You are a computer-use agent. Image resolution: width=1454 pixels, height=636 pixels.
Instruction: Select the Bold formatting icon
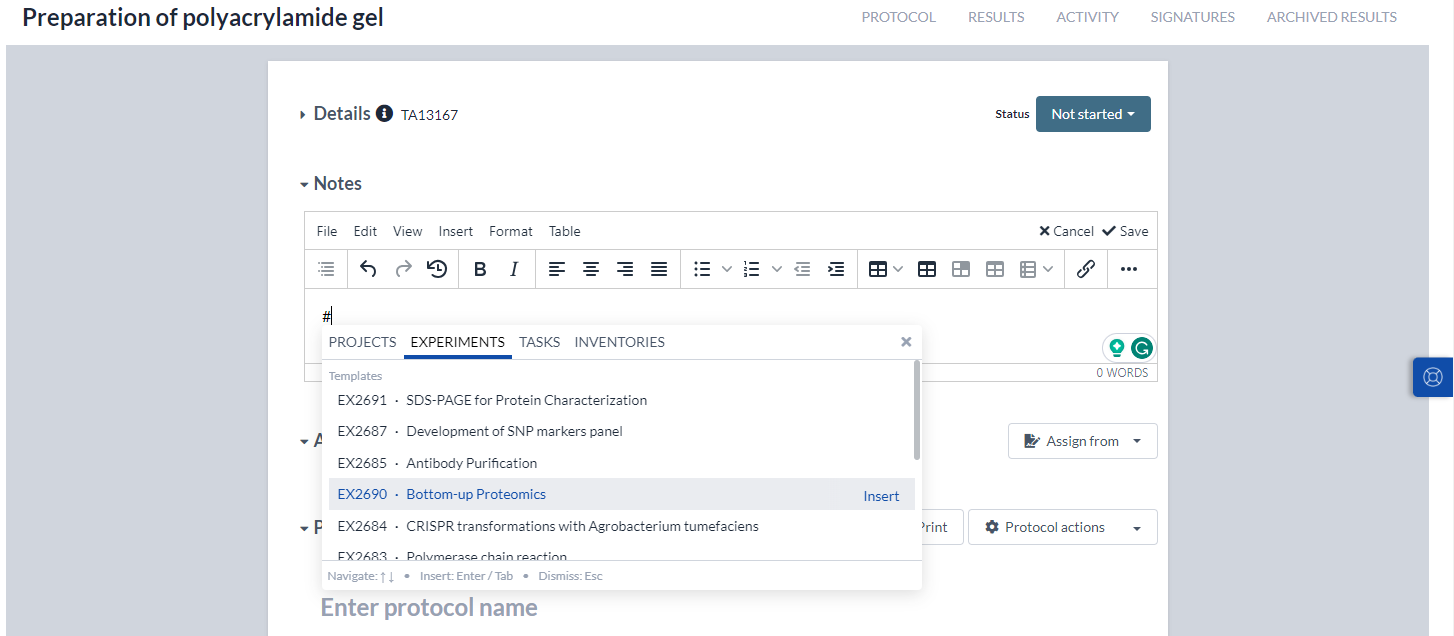480,269
